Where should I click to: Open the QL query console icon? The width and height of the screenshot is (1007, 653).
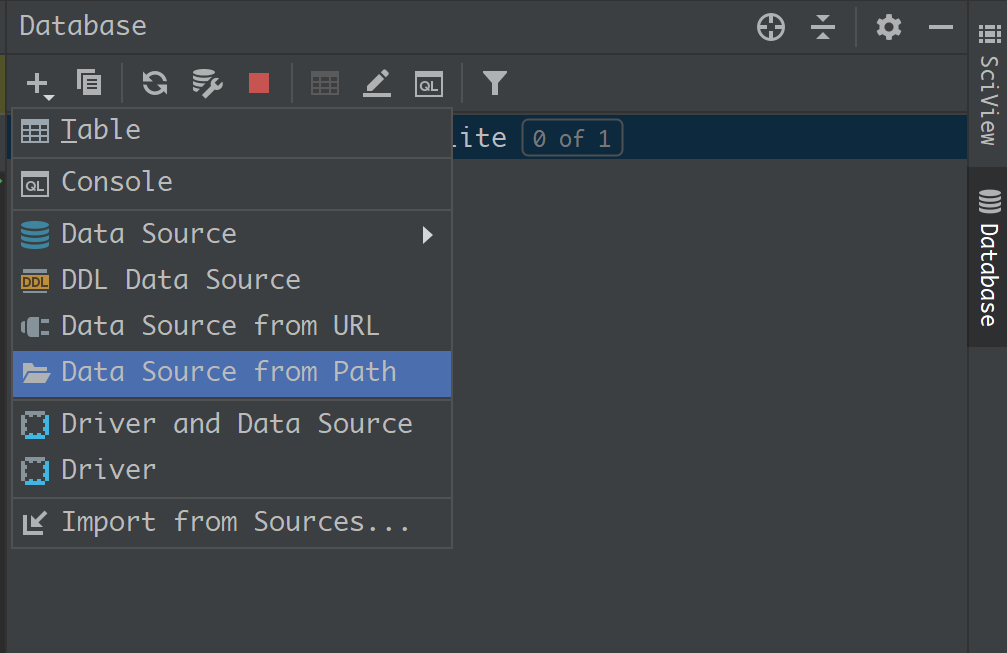tap(428, 83)
